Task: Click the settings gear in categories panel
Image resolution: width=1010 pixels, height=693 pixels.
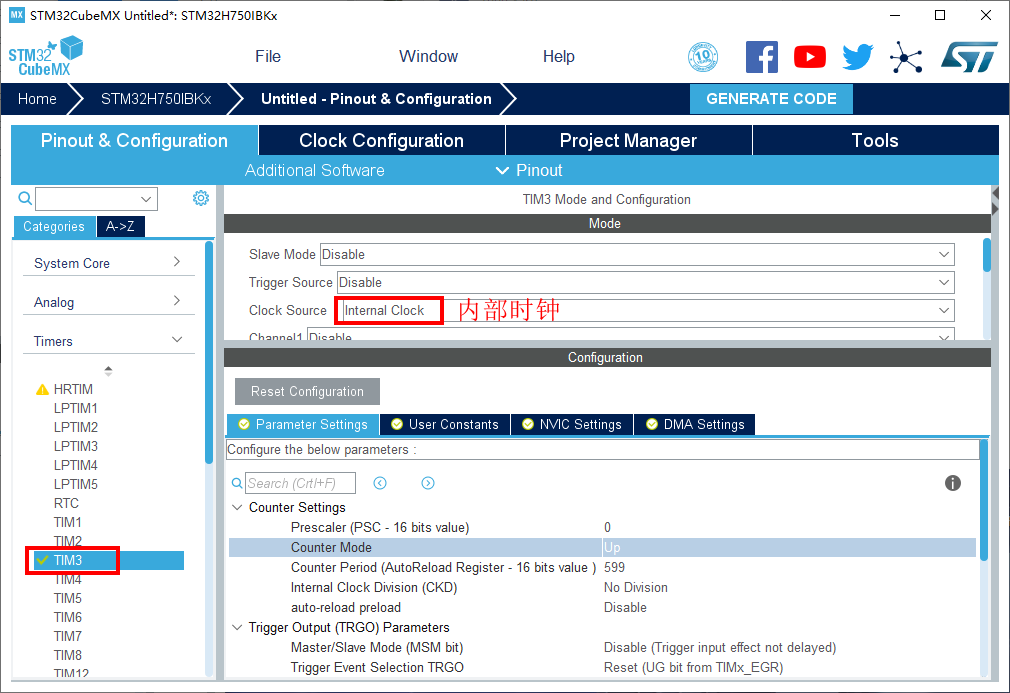Action: click(x=200, y=198)
